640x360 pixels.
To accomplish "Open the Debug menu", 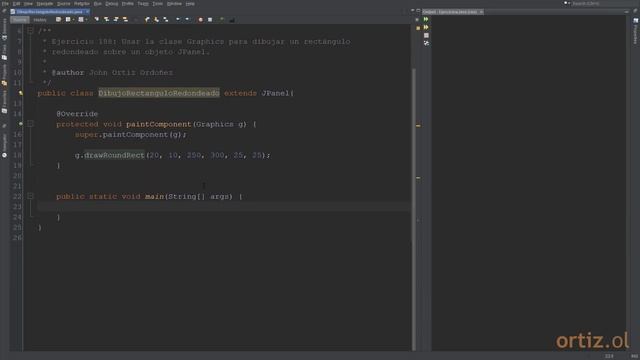I will (x=111, y=4).
